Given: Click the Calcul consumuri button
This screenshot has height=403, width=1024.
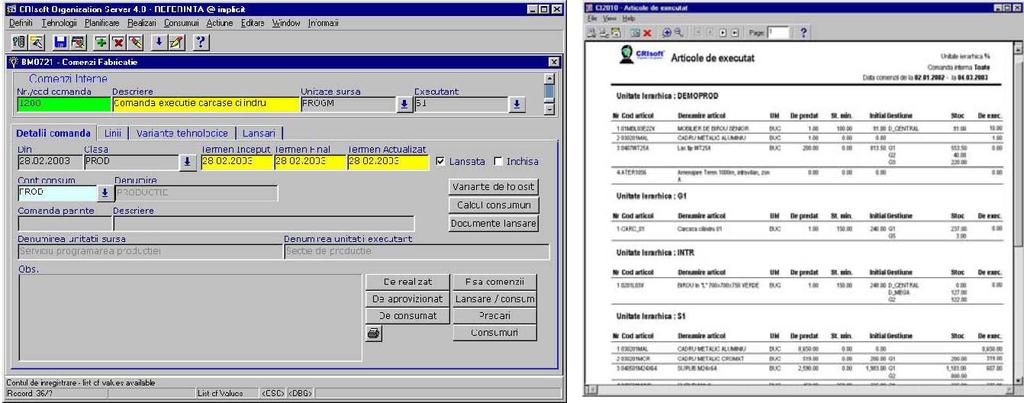Looking at the screenshot, I should pos(494,205).
